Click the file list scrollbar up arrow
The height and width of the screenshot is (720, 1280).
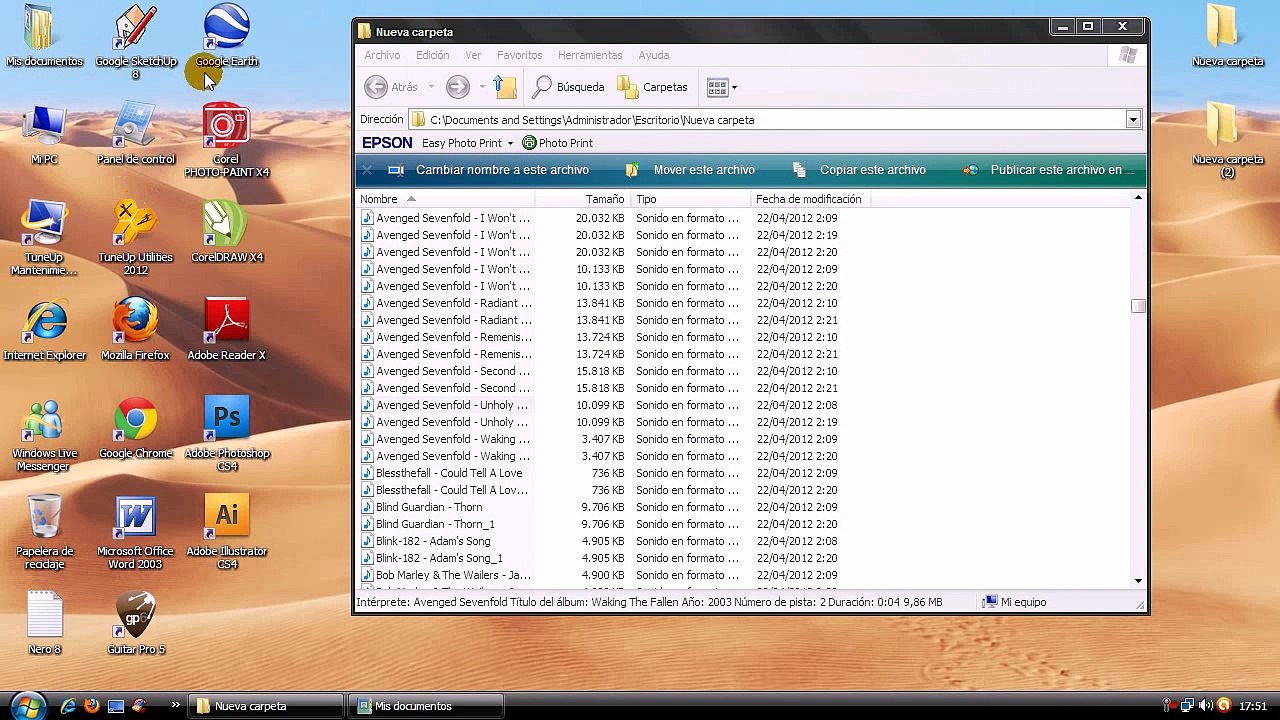[x=1138, y=198]
